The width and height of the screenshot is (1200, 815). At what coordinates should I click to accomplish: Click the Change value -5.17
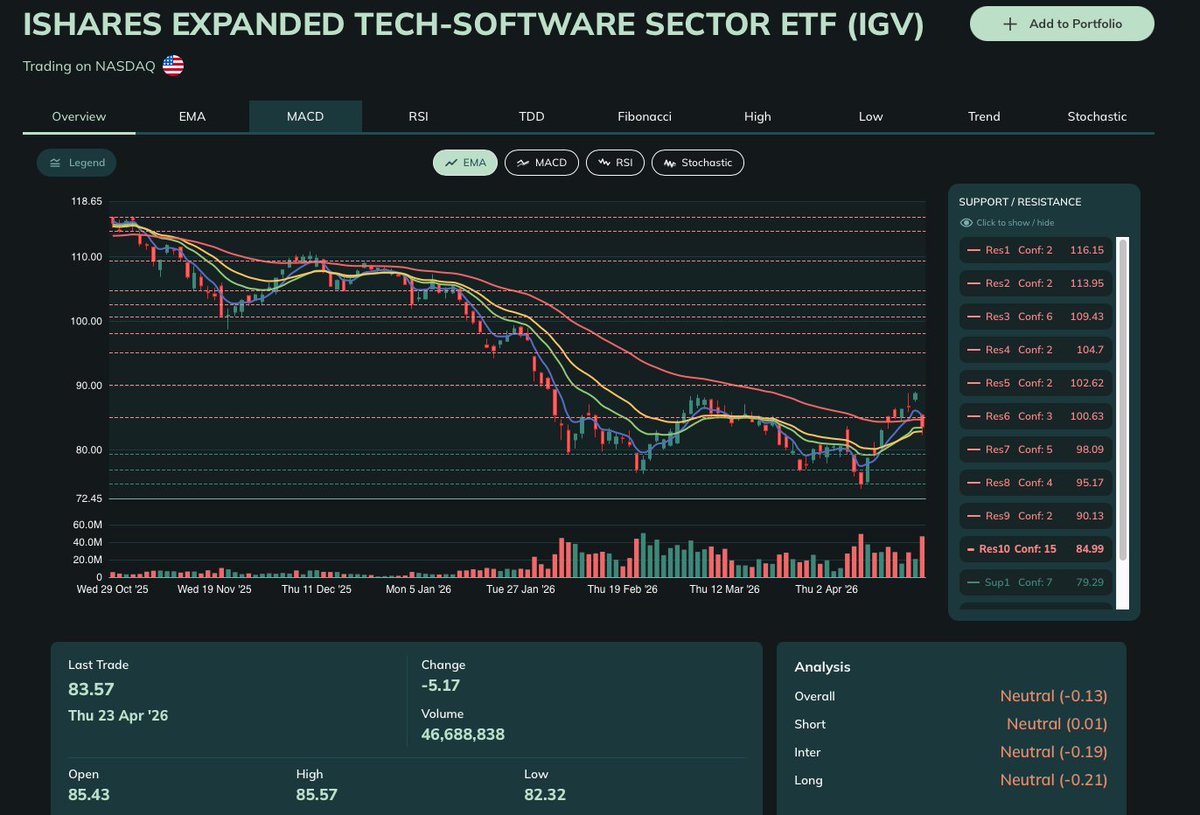point(441,685)
